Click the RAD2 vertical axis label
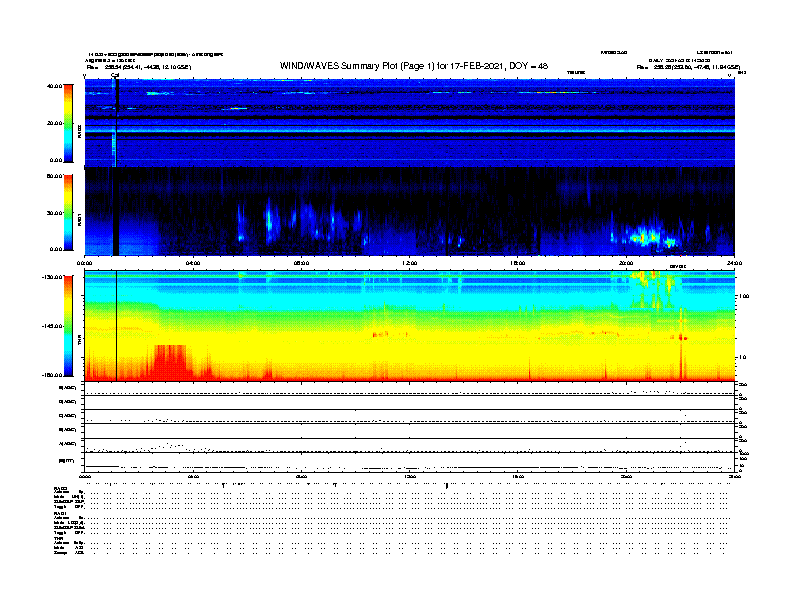The height and width of the screenshot is (612, 792). pos(79,131)
